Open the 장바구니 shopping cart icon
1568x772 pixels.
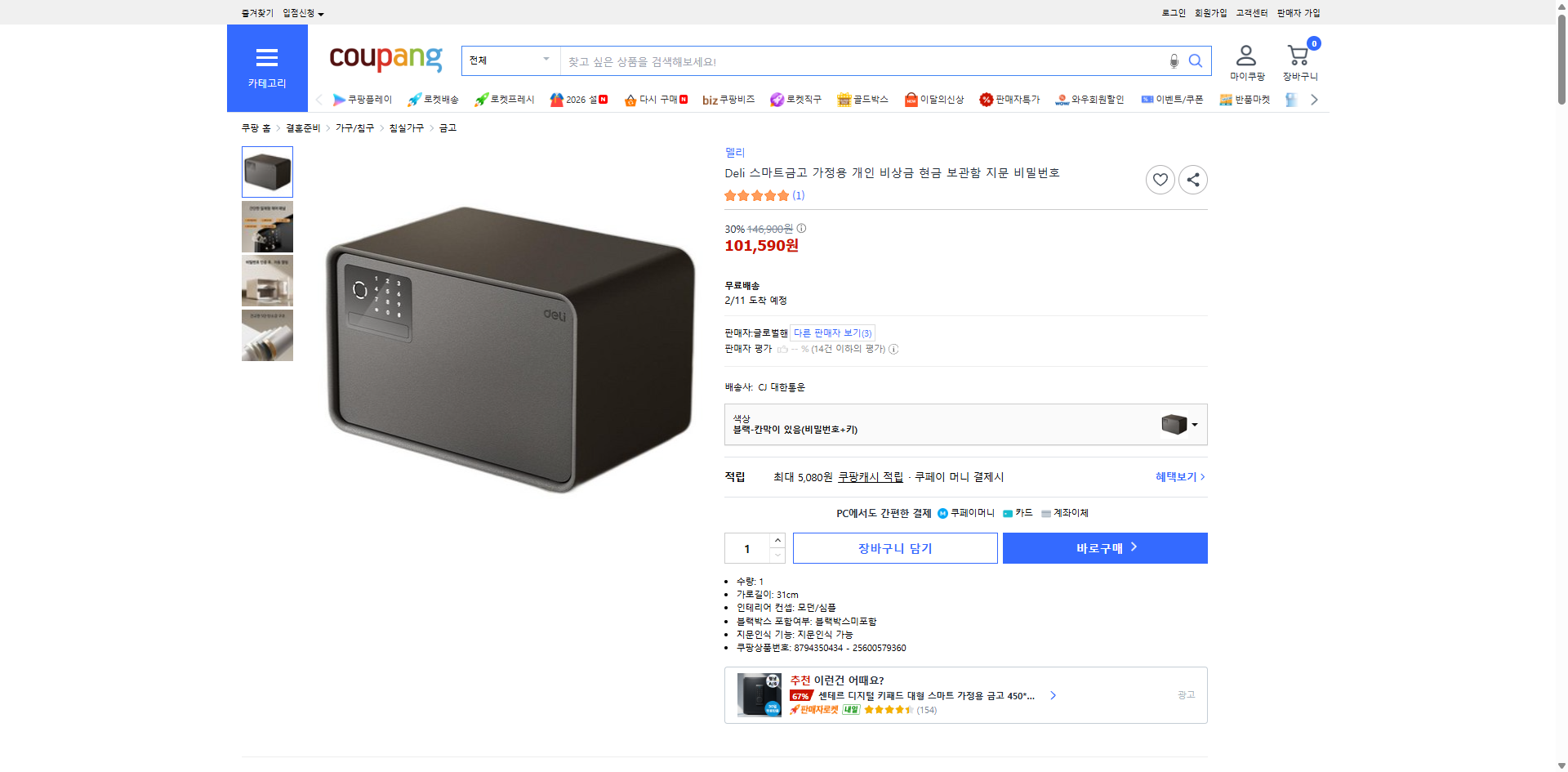[1297, 56]
